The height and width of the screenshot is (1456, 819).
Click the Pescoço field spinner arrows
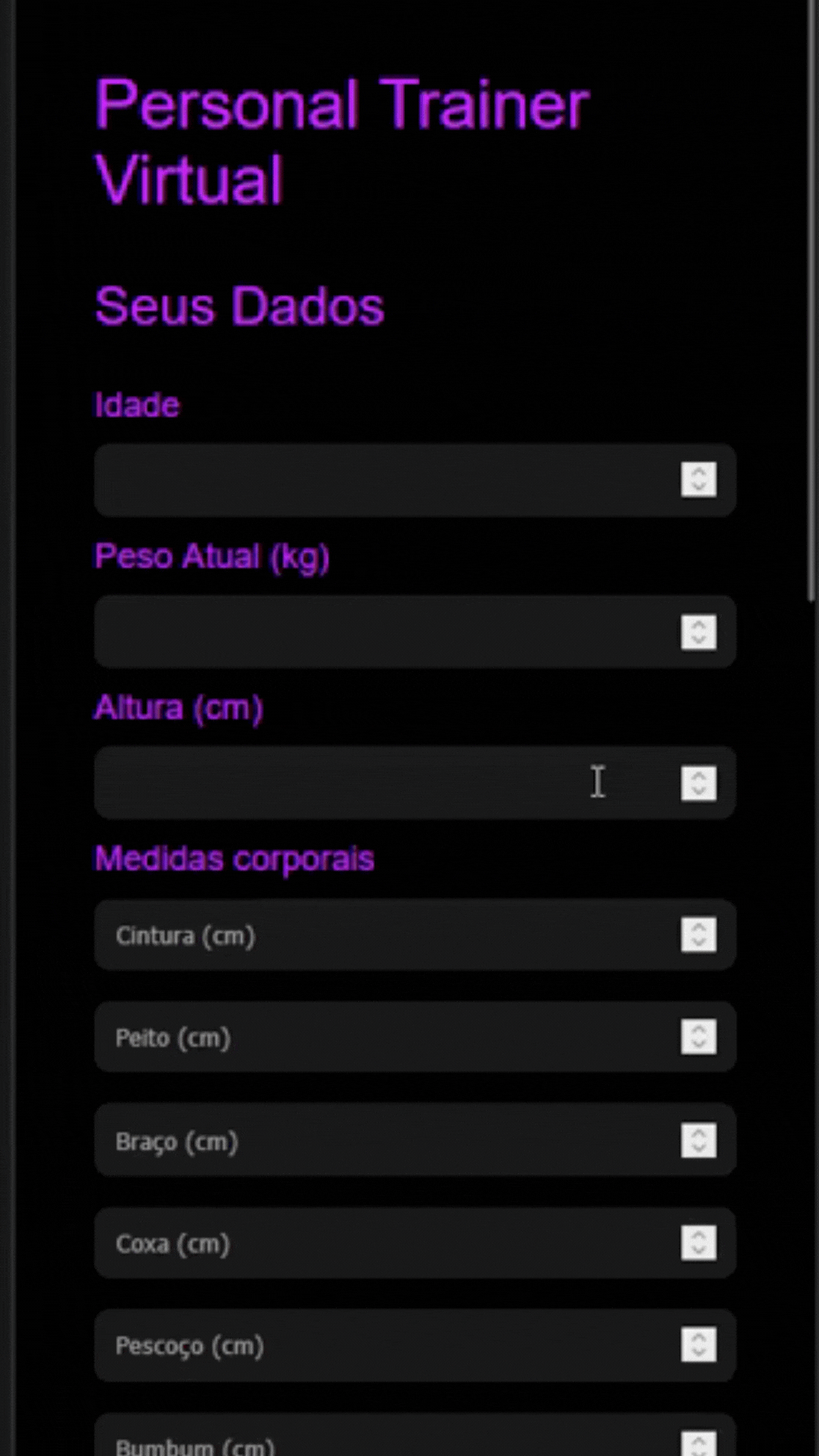[x=698, y=1345]
